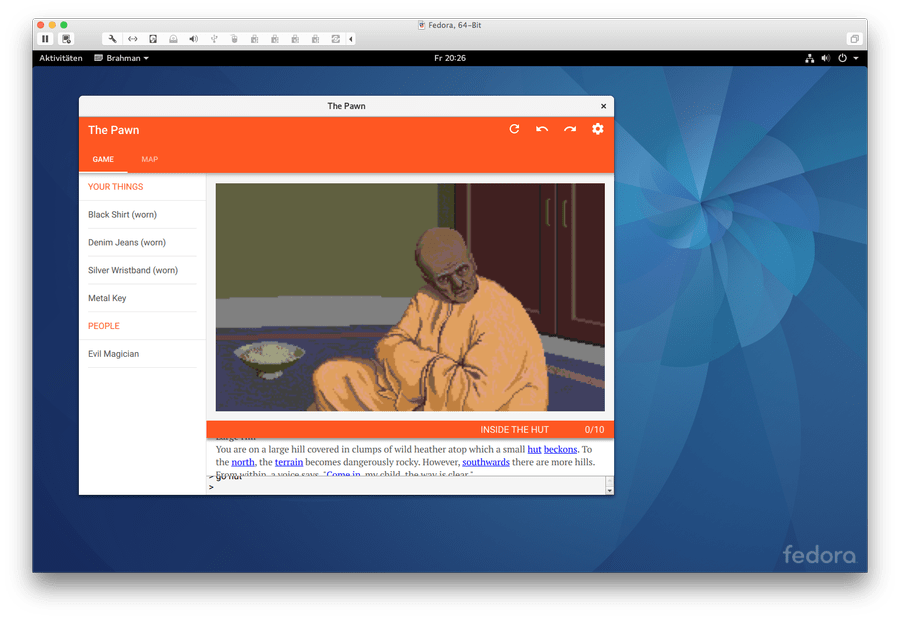Switch to the MAP tab
Image resolution: width=900 pixels, height=619 pixels.
pyautogui.click(x=149, y=159)
